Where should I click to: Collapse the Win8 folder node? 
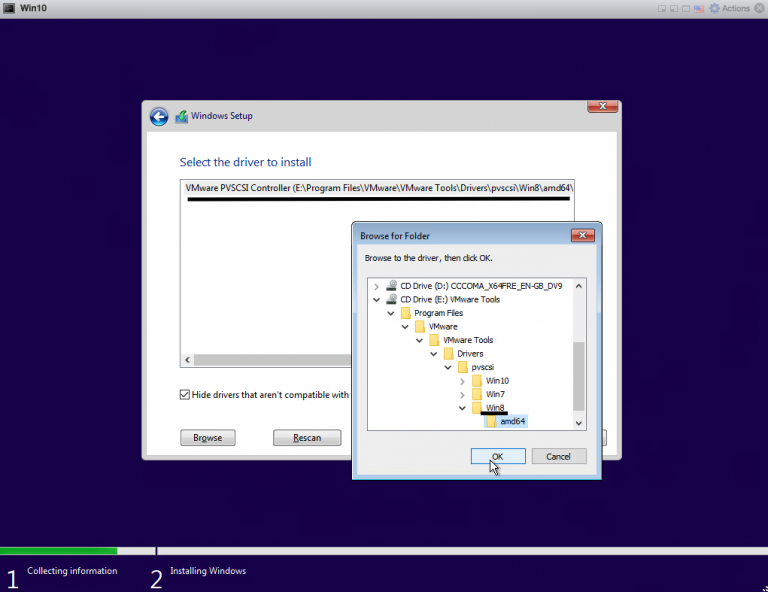[462, 408]
